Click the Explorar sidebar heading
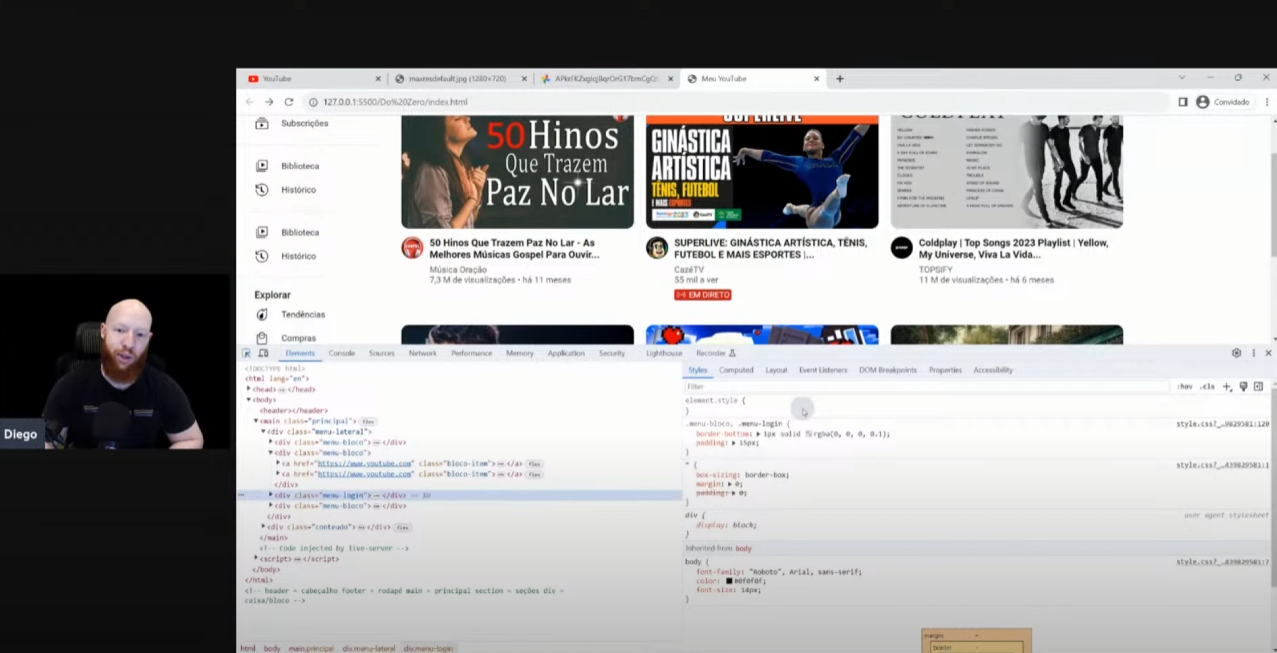 [272, 295]
